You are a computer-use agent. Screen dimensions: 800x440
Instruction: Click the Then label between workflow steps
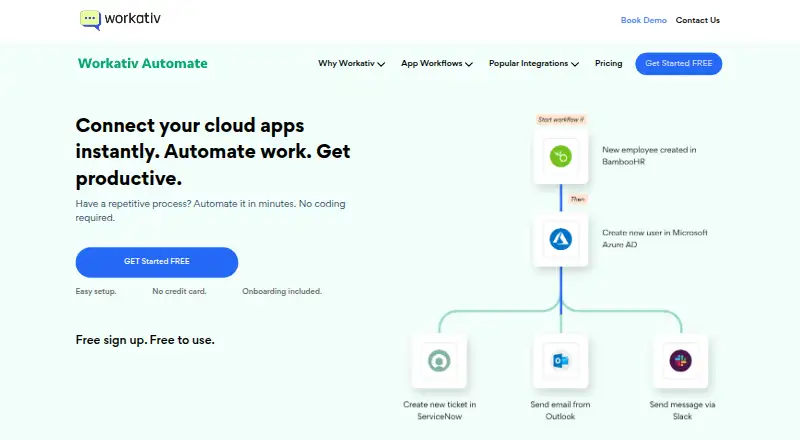pos(578,199)
